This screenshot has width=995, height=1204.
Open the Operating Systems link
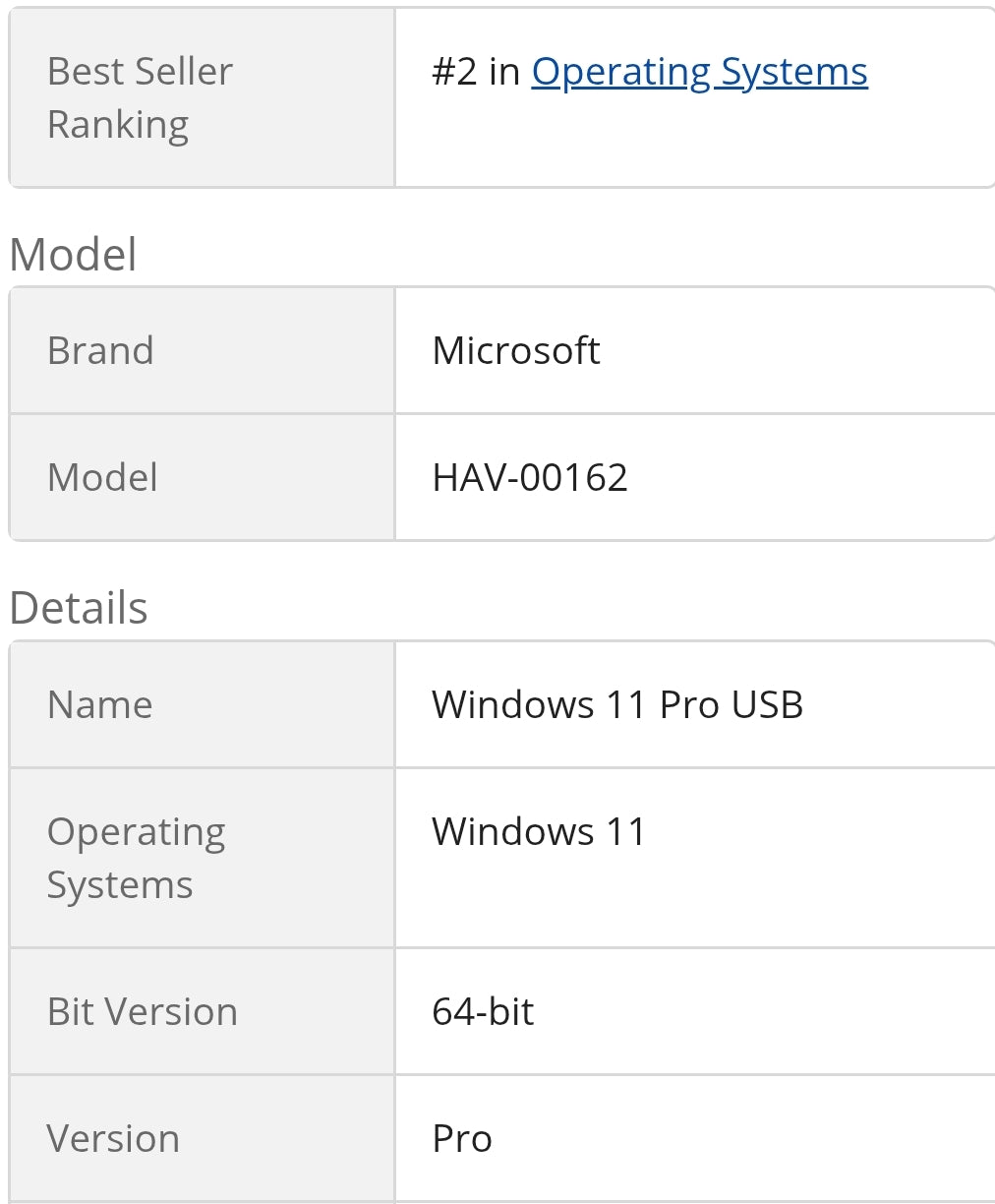pyautogui.click(x=699, y=73)
